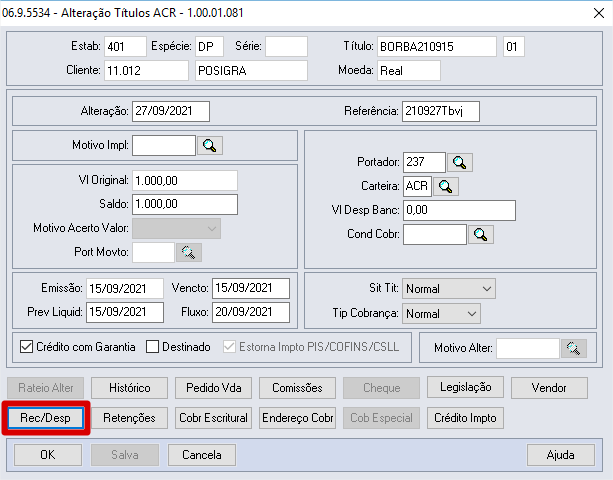613x480 pixels.
Task: Click the Legislação button
Action: click(x=465, y=387)
